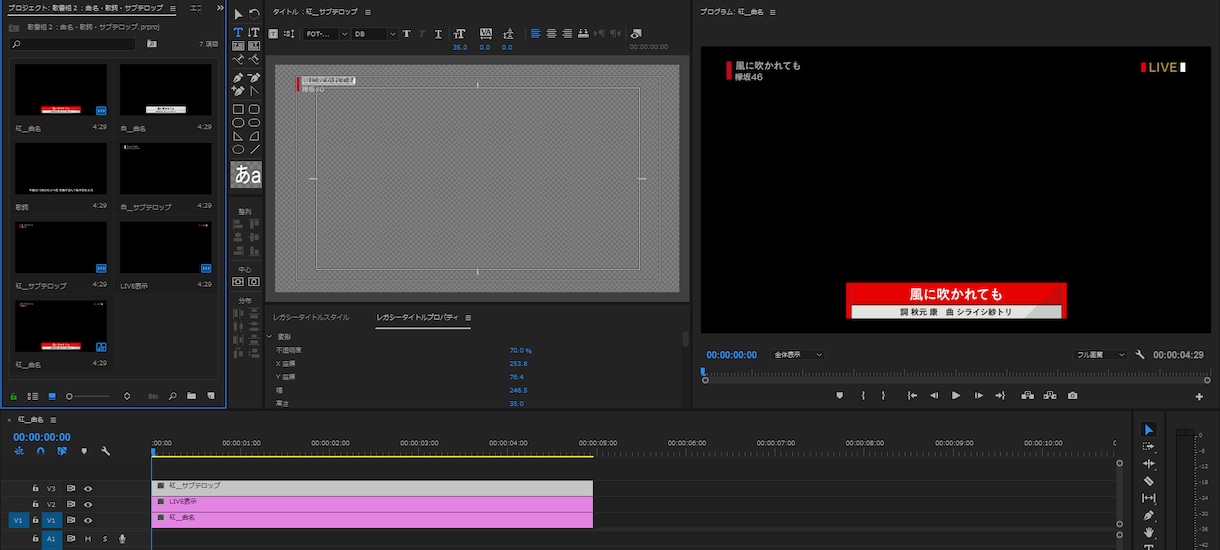Step forward one frame
This screenshot has width=1220, height=550.
pyautogui.click(x=978, y=395)
